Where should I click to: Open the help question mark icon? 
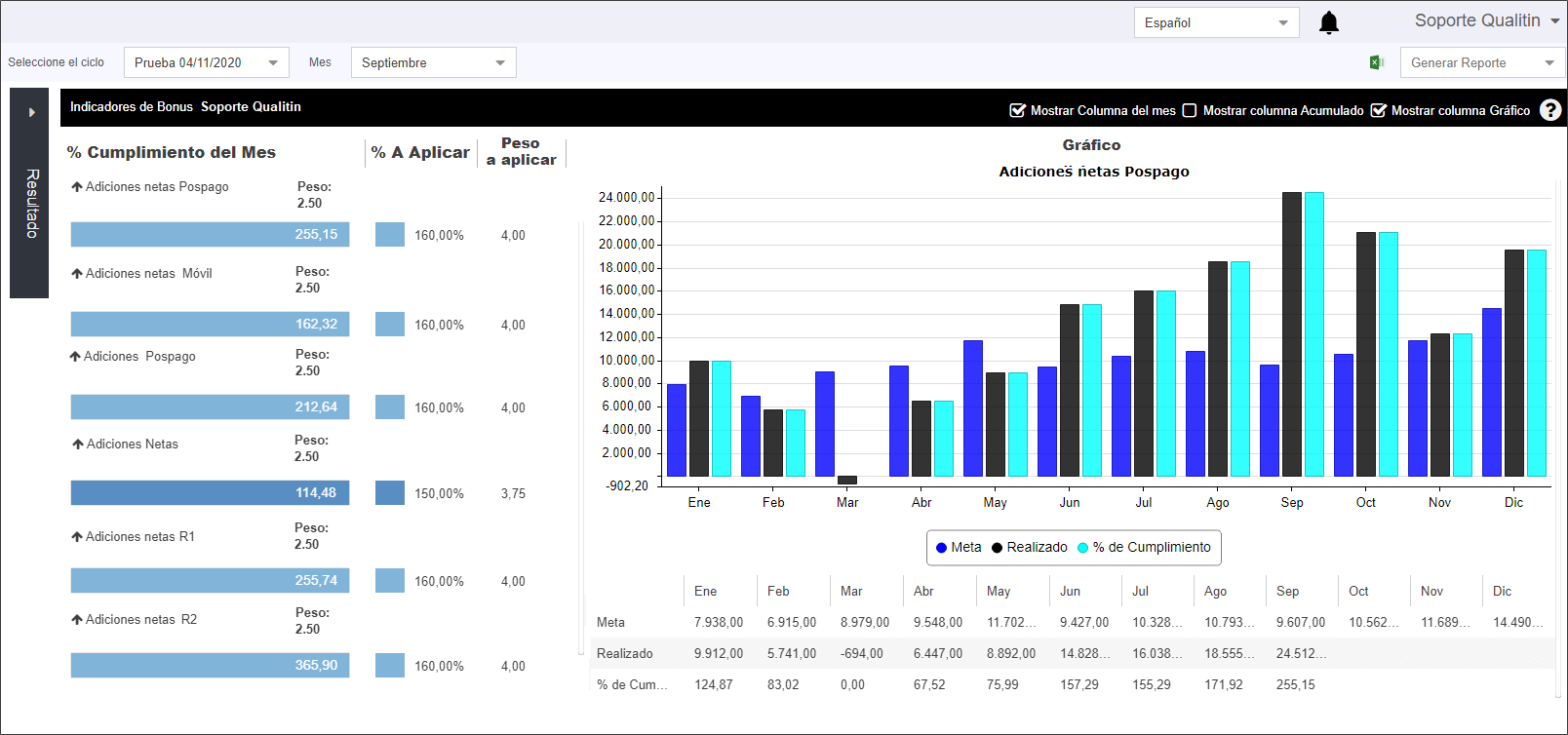tap(1550, 110)
